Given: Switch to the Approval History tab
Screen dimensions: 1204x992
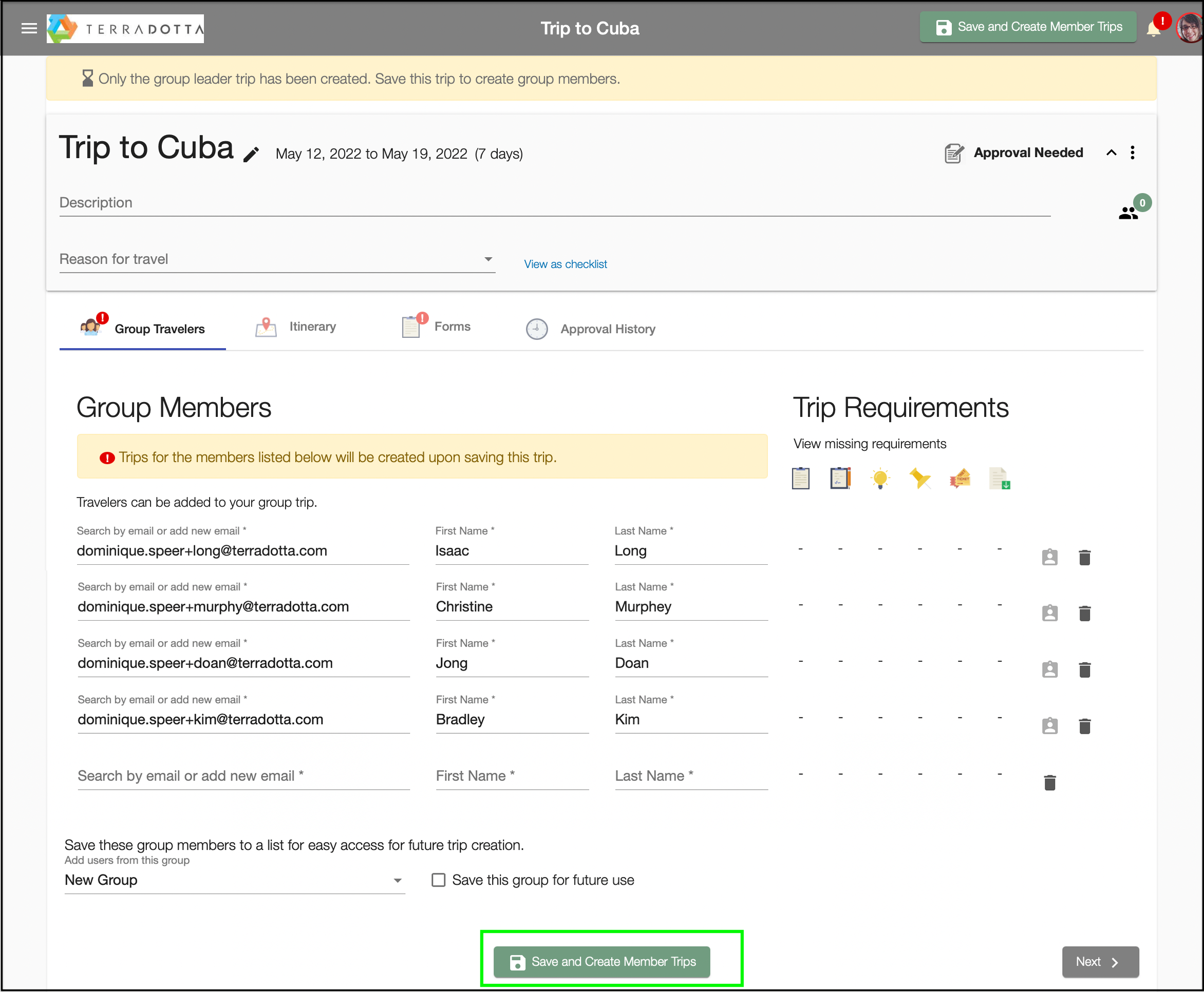Looking at the screenshot, I should 591,329.
